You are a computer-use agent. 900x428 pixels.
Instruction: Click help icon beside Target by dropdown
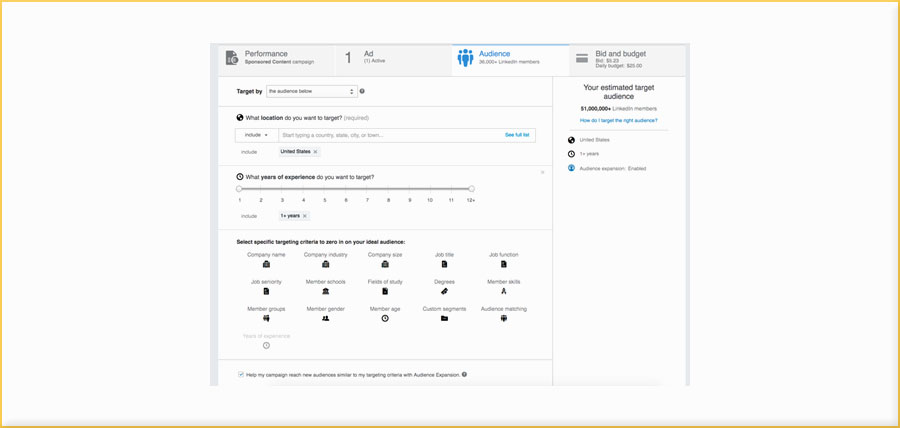[x=362, y=91]
